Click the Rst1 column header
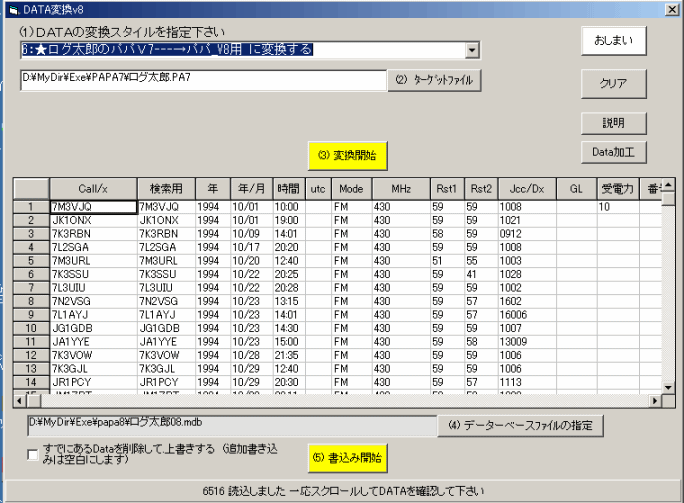This screenshot has width=684, height=503. [447, 189]
